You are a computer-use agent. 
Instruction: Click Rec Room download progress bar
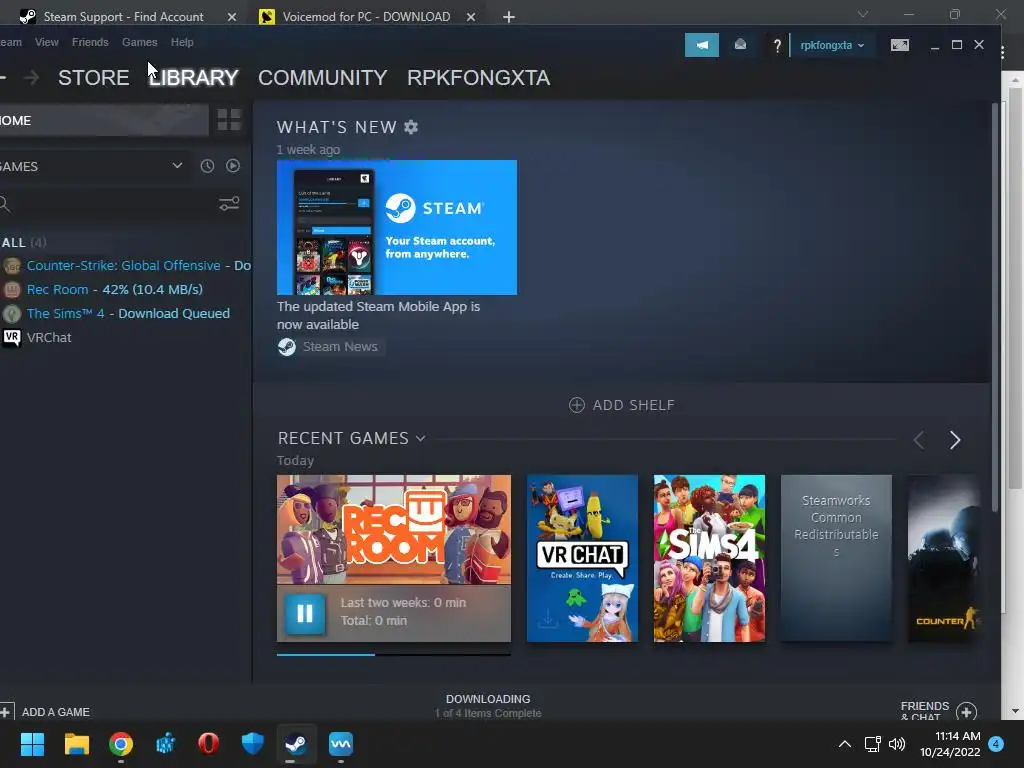point(394,654)
